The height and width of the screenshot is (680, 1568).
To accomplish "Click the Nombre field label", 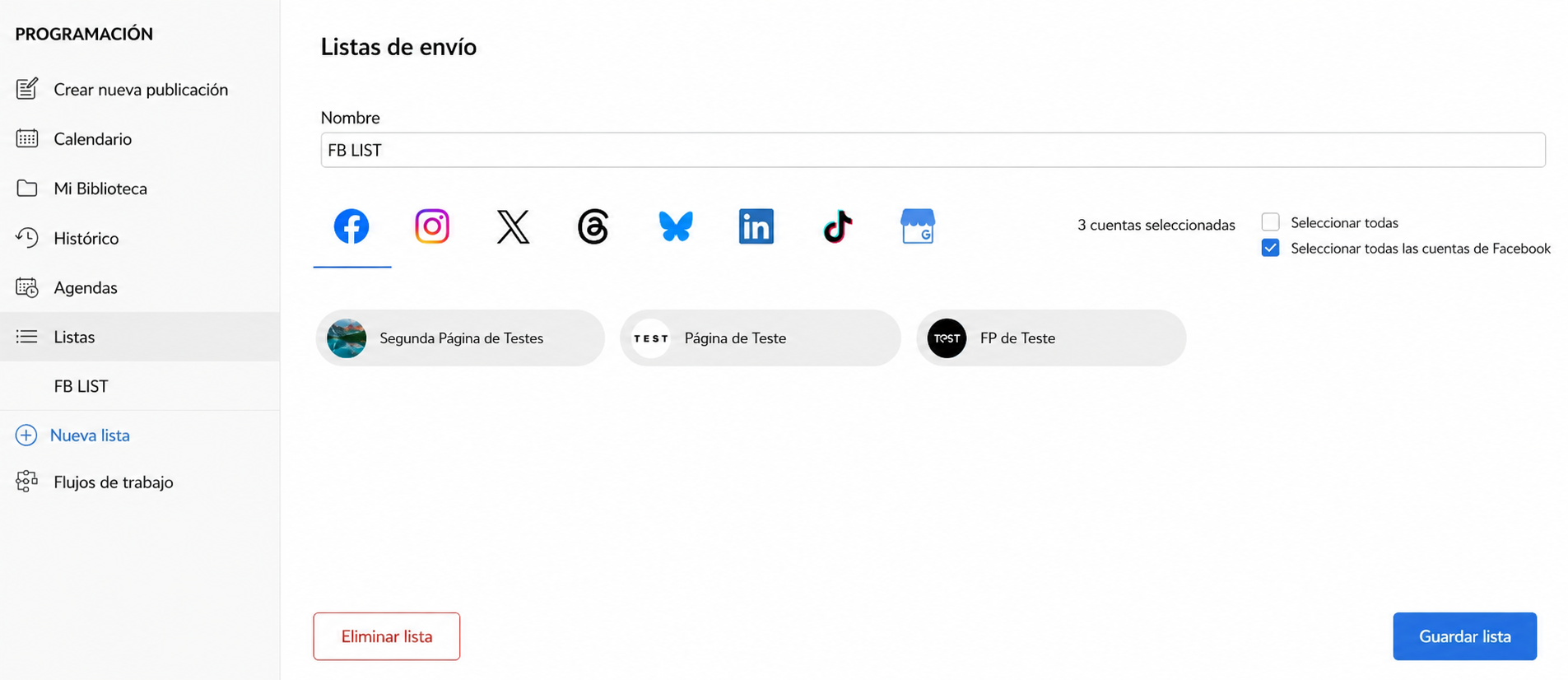I will [350, 118].
